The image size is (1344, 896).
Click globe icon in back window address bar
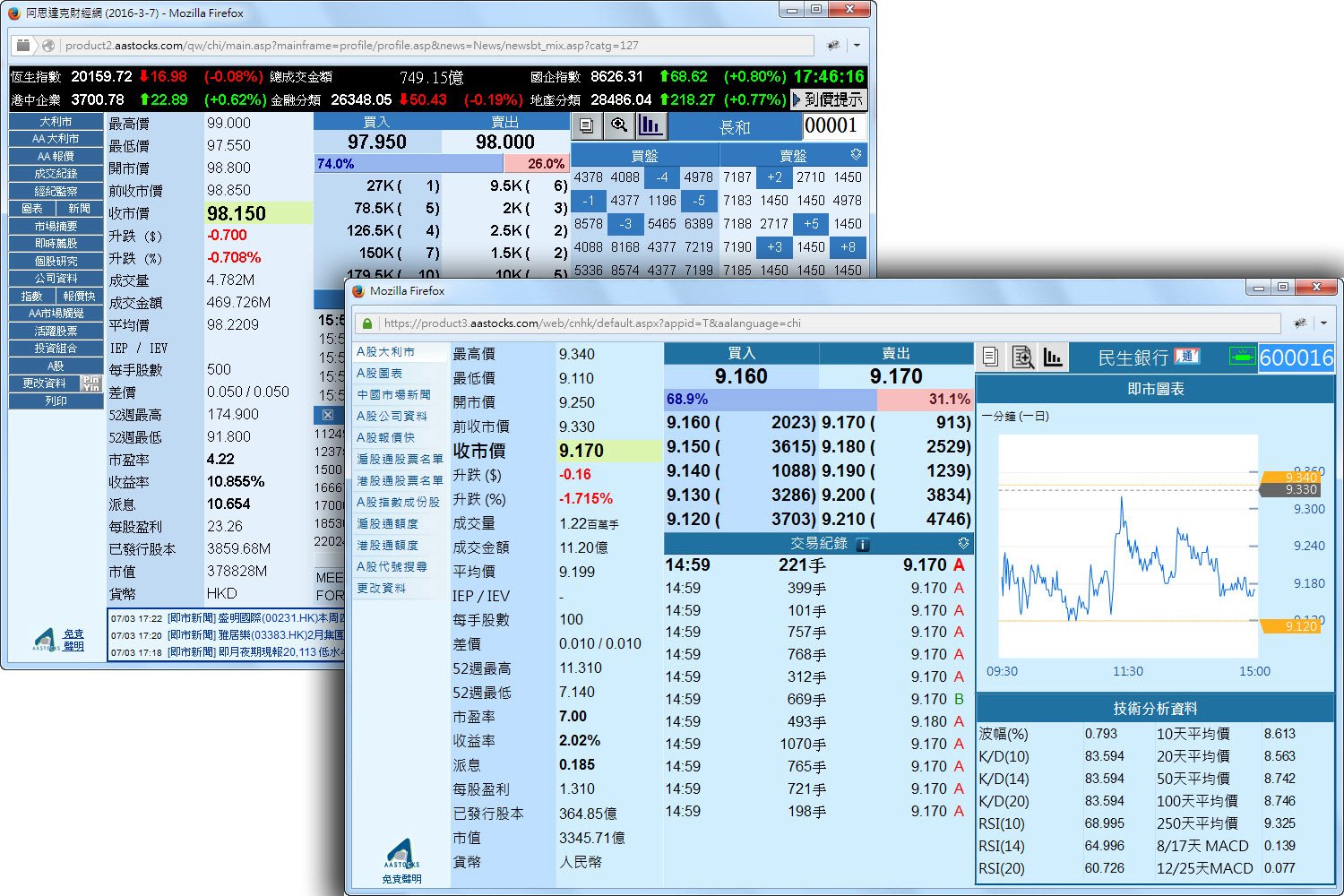[48, 45]
